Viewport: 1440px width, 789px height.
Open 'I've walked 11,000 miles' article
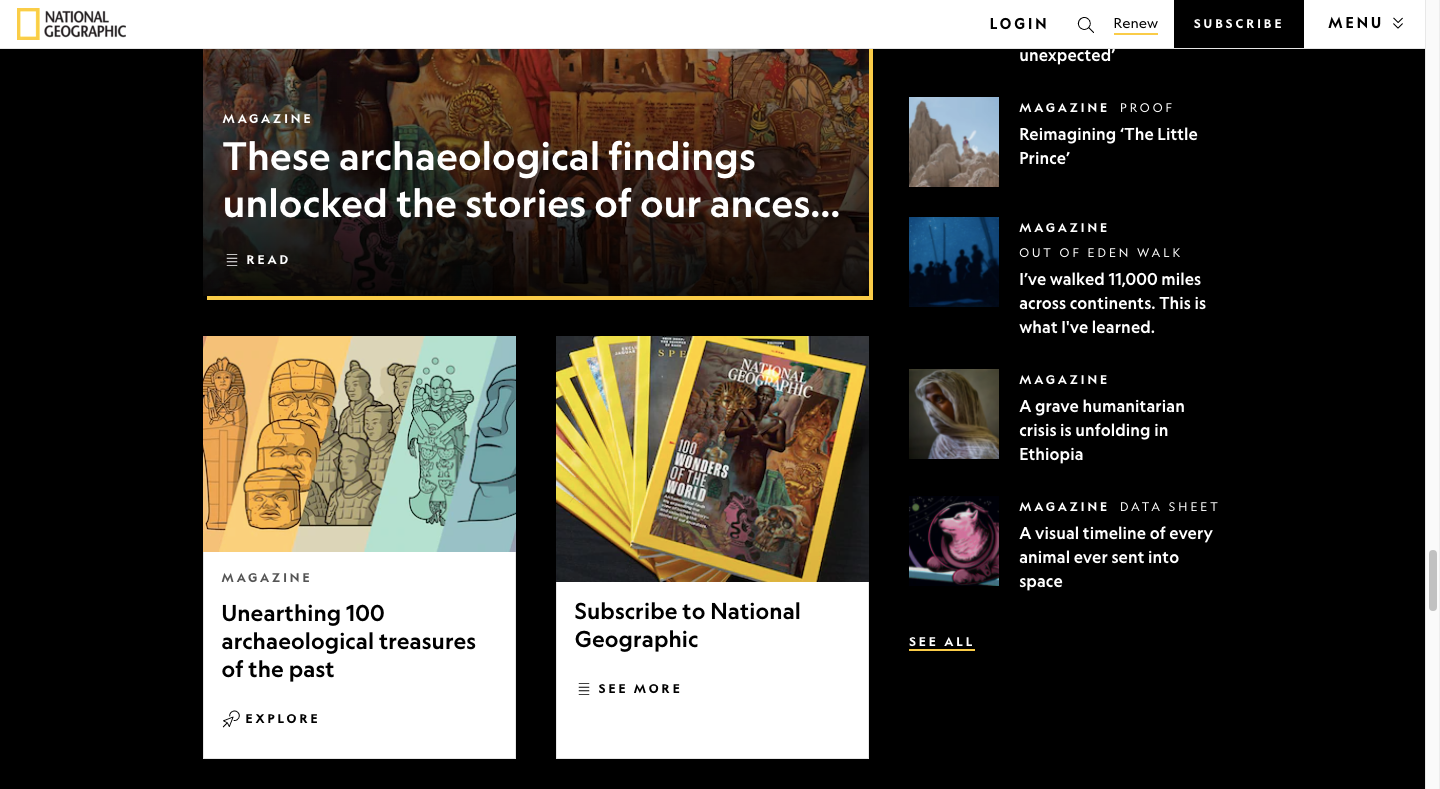pos(1112,303)
